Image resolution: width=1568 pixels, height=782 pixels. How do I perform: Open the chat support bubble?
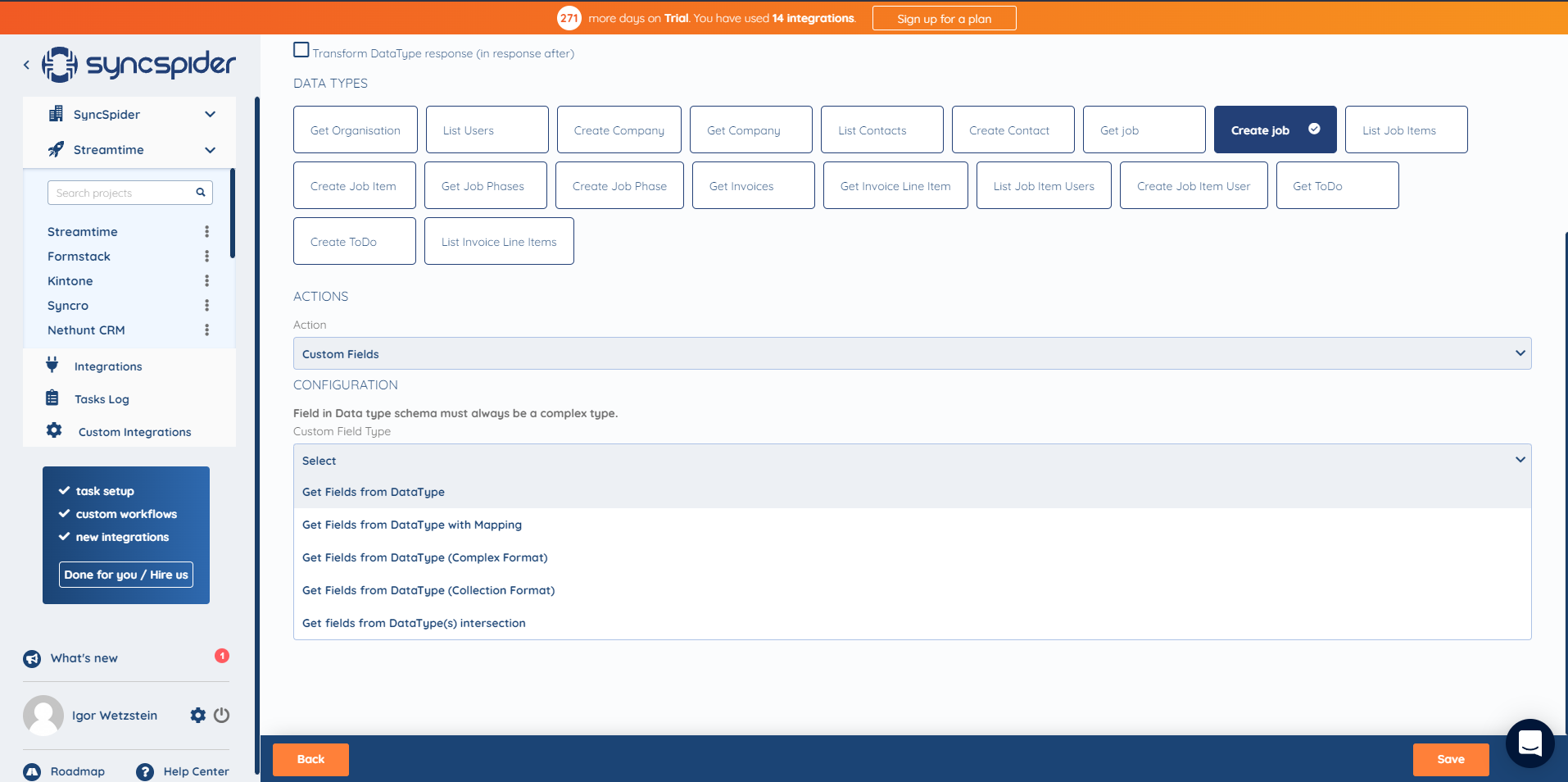click(1529, 743)
